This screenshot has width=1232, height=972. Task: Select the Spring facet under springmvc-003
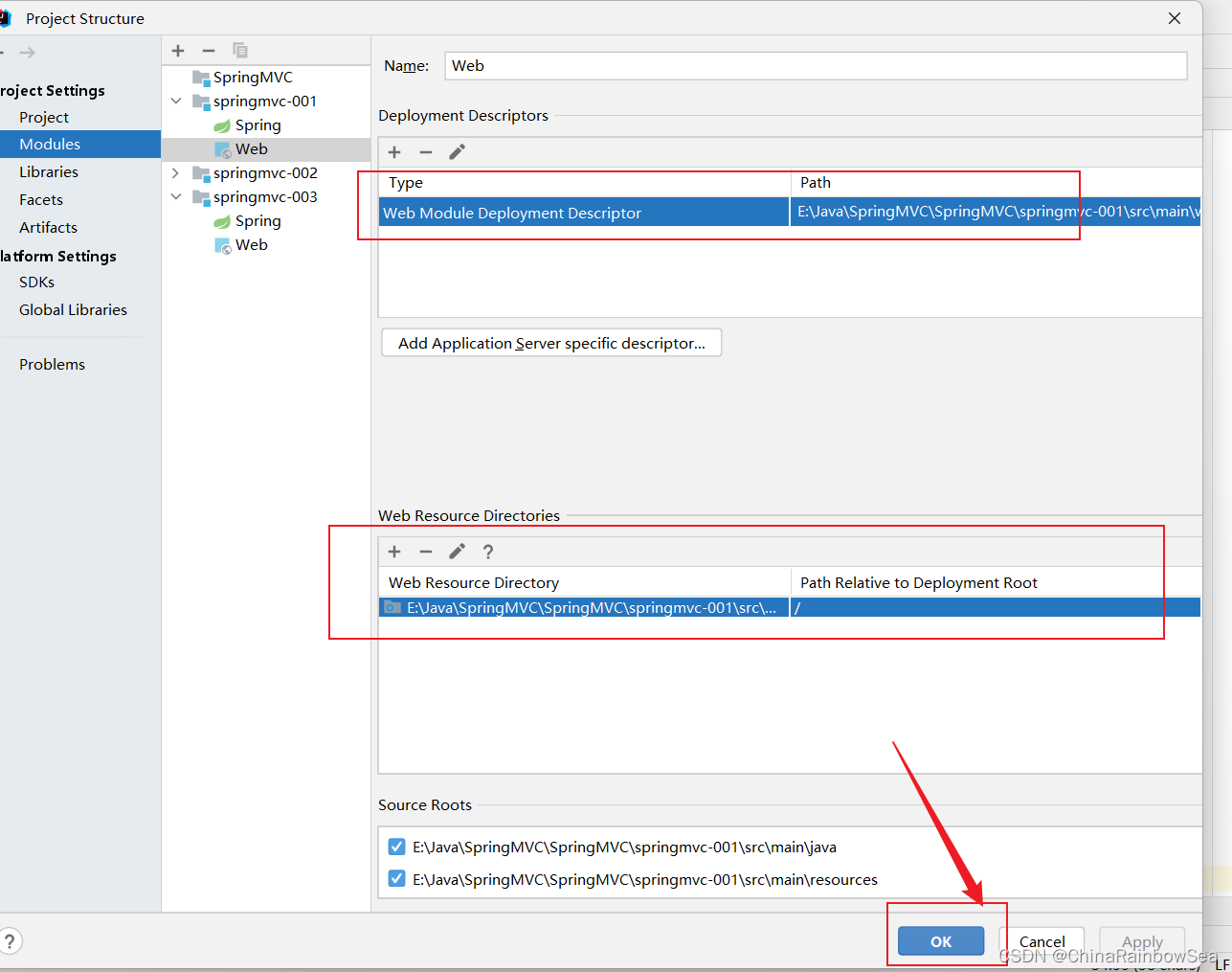(258, 221)
